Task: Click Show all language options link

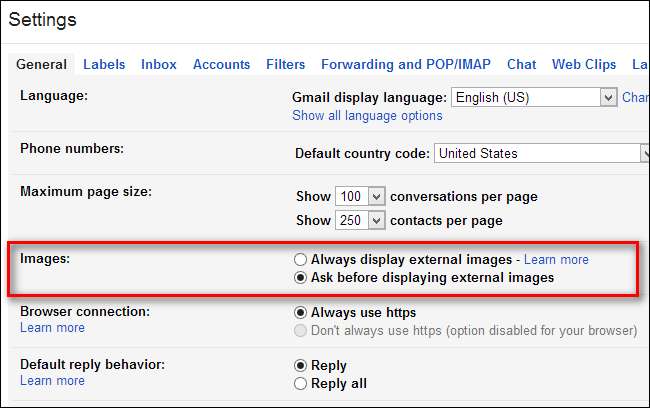Action: tap(367, 116)
